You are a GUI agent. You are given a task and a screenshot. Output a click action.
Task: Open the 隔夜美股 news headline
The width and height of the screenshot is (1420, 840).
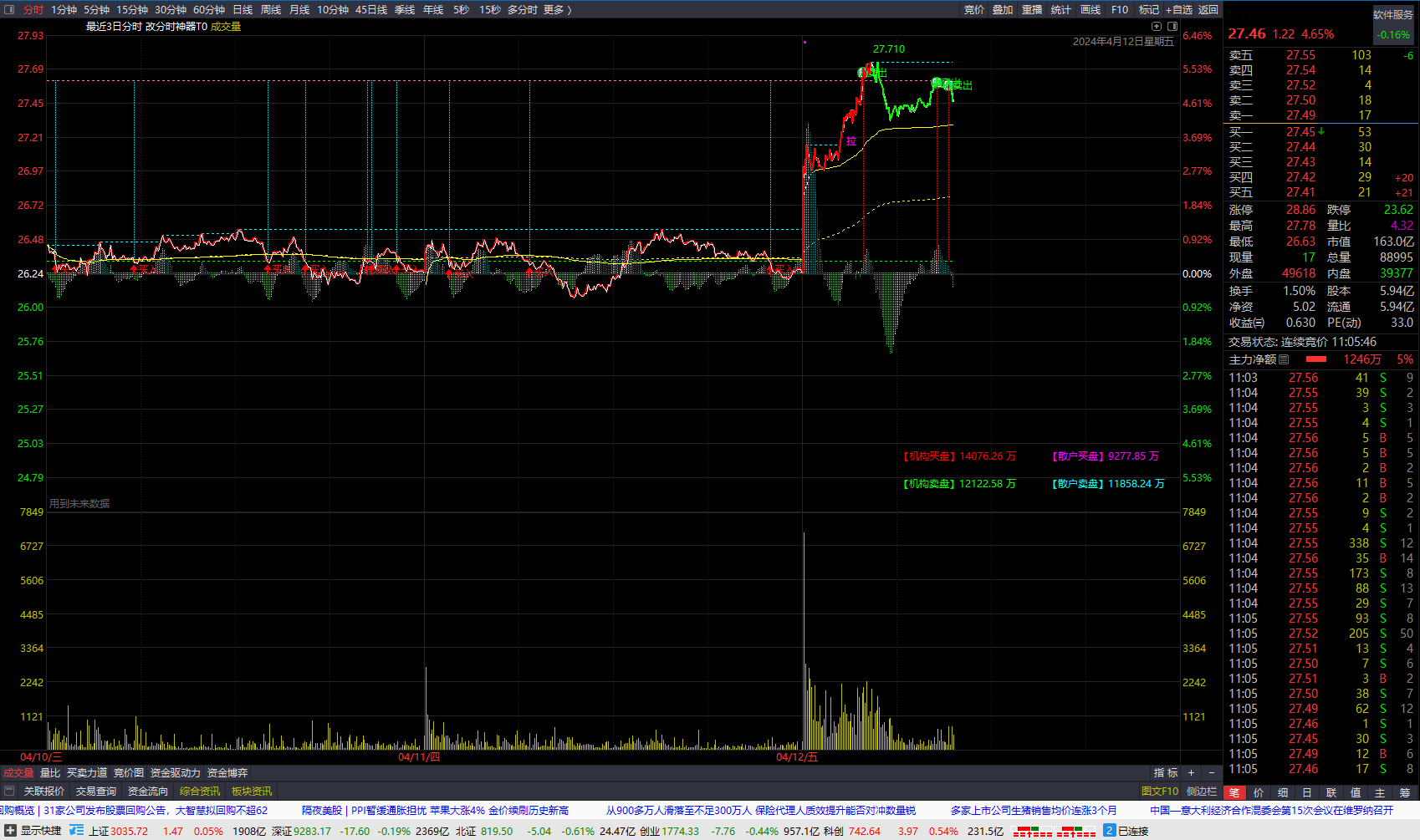click(x=322, y=811)
